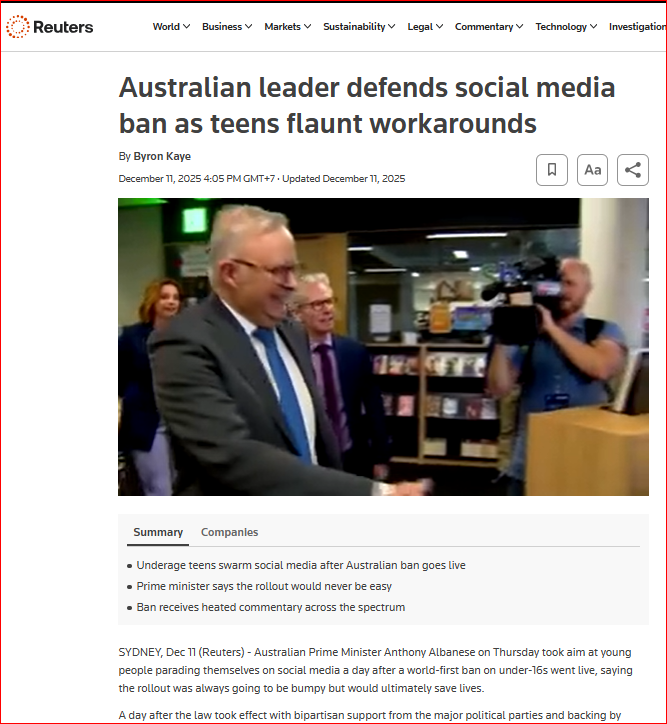Expand the Sustainability dropdown menu
Image resolution: width=667 pixels, height=724 pixels.
[359, 27]
